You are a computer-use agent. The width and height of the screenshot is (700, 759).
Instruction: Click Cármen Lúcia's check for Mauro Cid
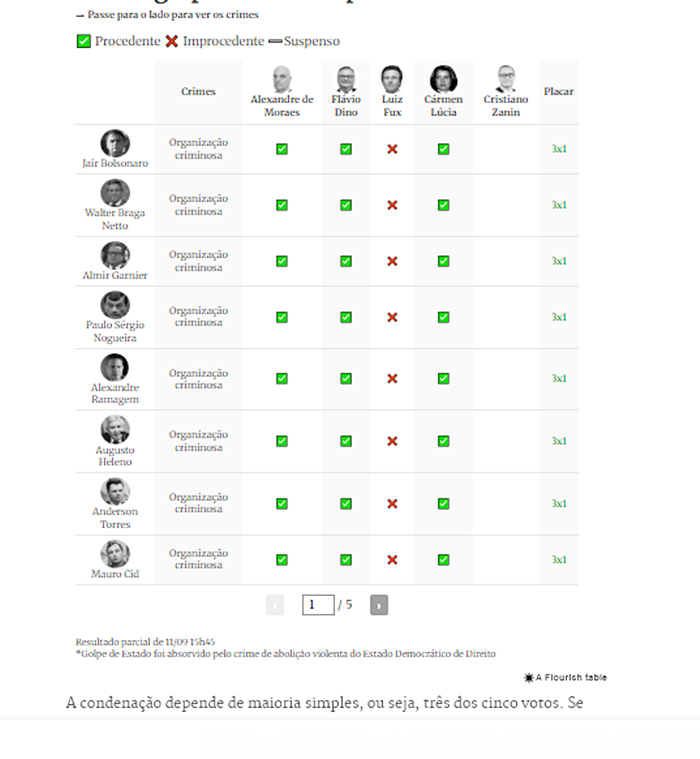click(443, 560)
